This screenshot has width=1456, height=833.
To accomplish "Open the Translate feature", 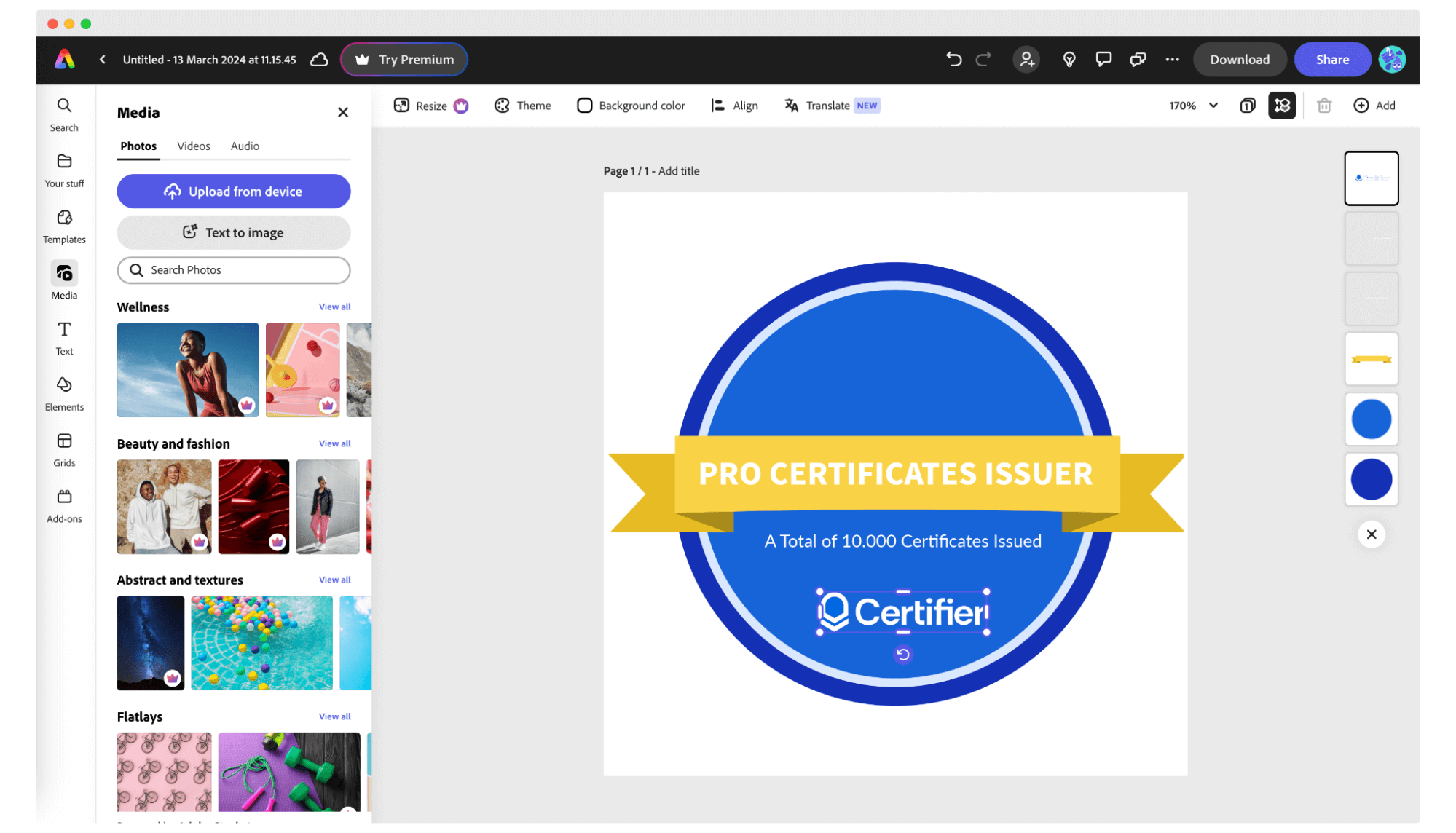I will click(832, 106).
